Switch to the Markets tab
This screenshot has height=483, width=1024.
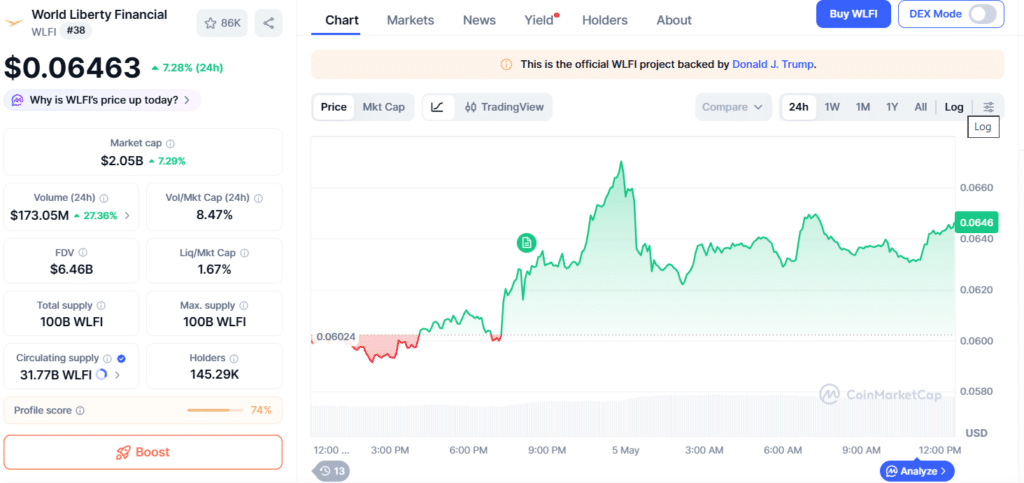(410, 20)
